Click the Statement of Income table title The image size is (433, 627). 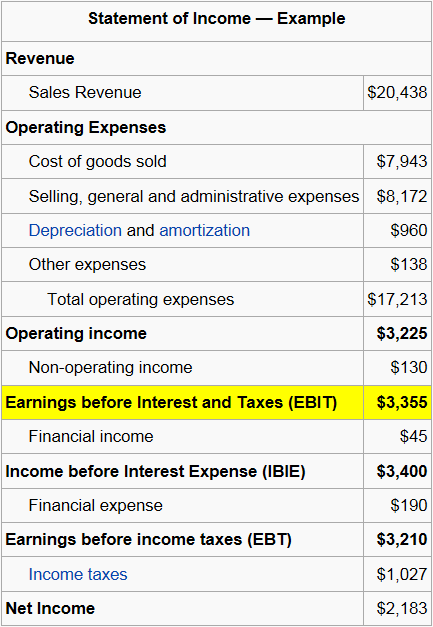(217, 19)
